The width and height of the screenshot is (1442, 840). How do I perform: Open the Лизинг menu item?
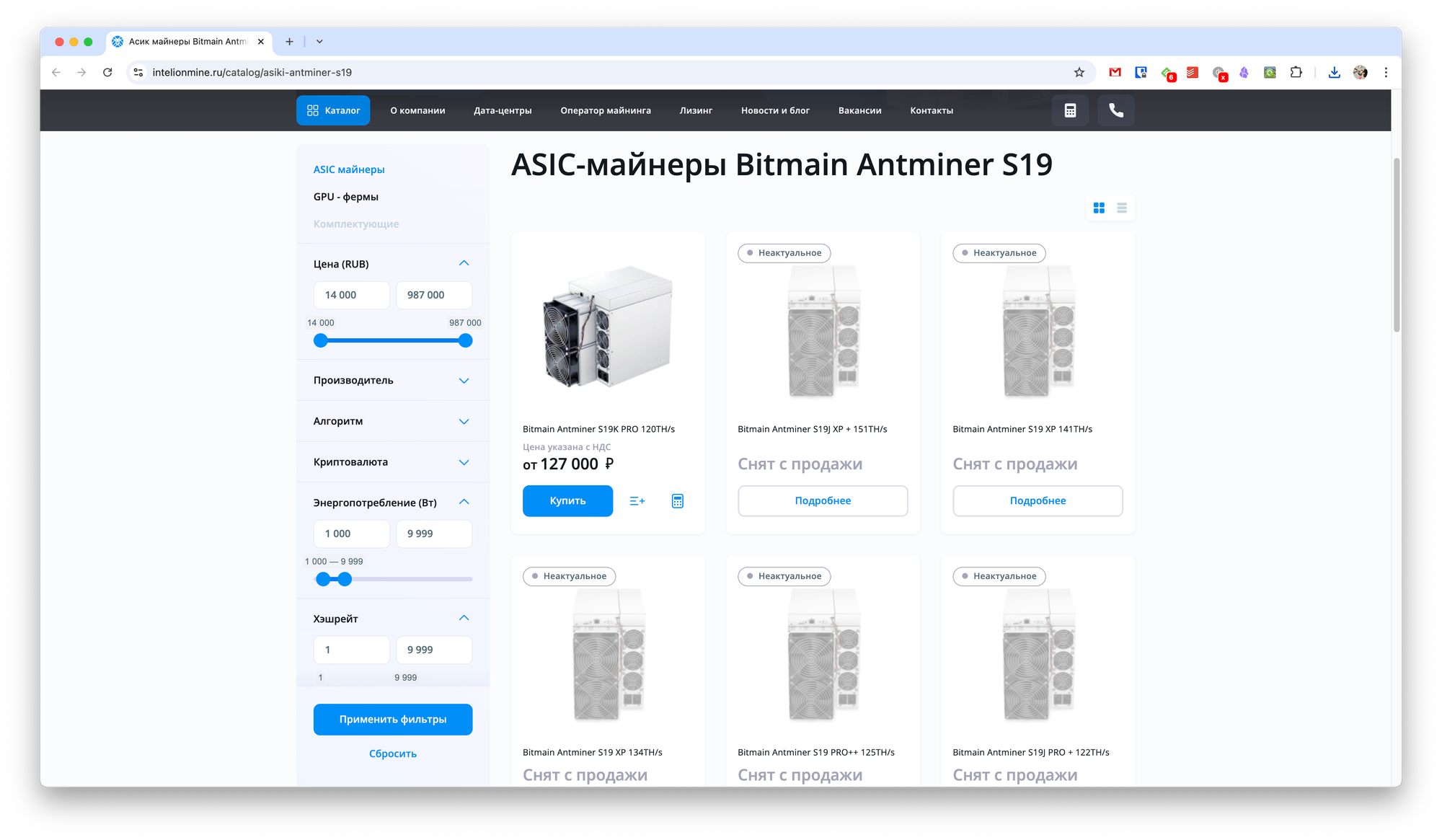[696, 110]
